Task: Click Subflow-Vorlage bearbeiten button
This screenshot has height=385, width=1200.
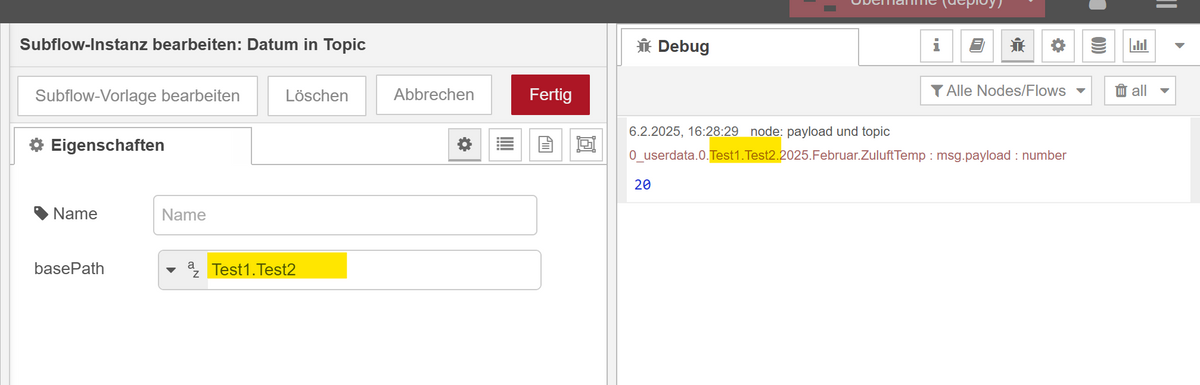Action: click(138, 95)
